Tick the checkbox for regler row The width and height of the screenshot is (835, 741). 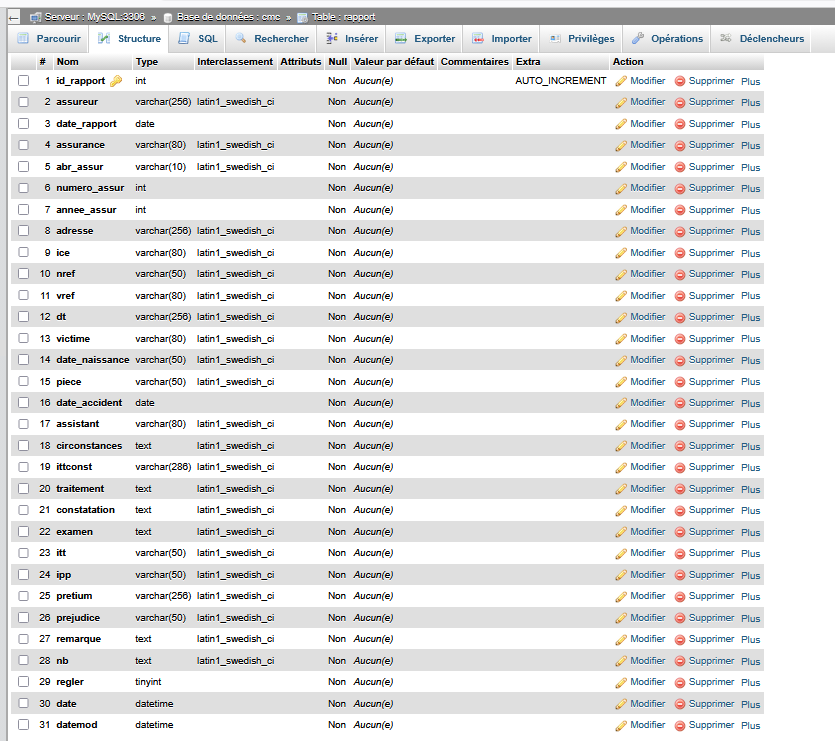24,682
